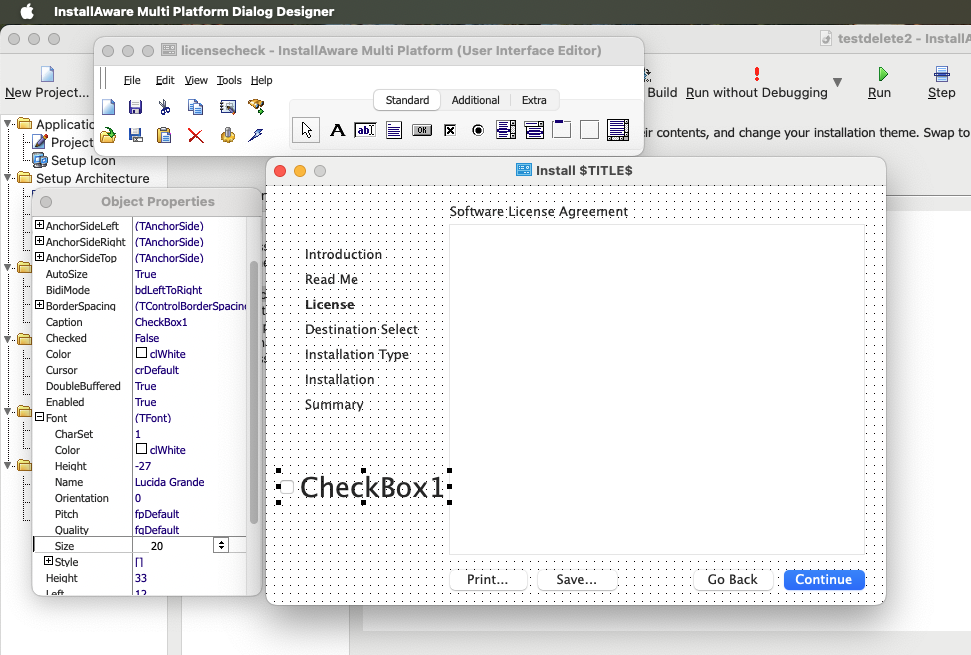Switch to the Extra palette tab
Screen dimensions: 971x655
click(534, 100)
